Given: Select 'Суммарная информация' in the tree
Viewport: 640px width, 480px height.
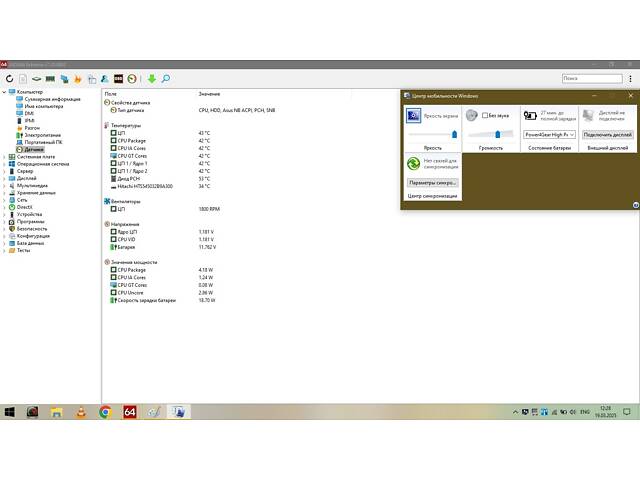Looking at the screenshot, I should pyautogui.click(x=52, y=99).
